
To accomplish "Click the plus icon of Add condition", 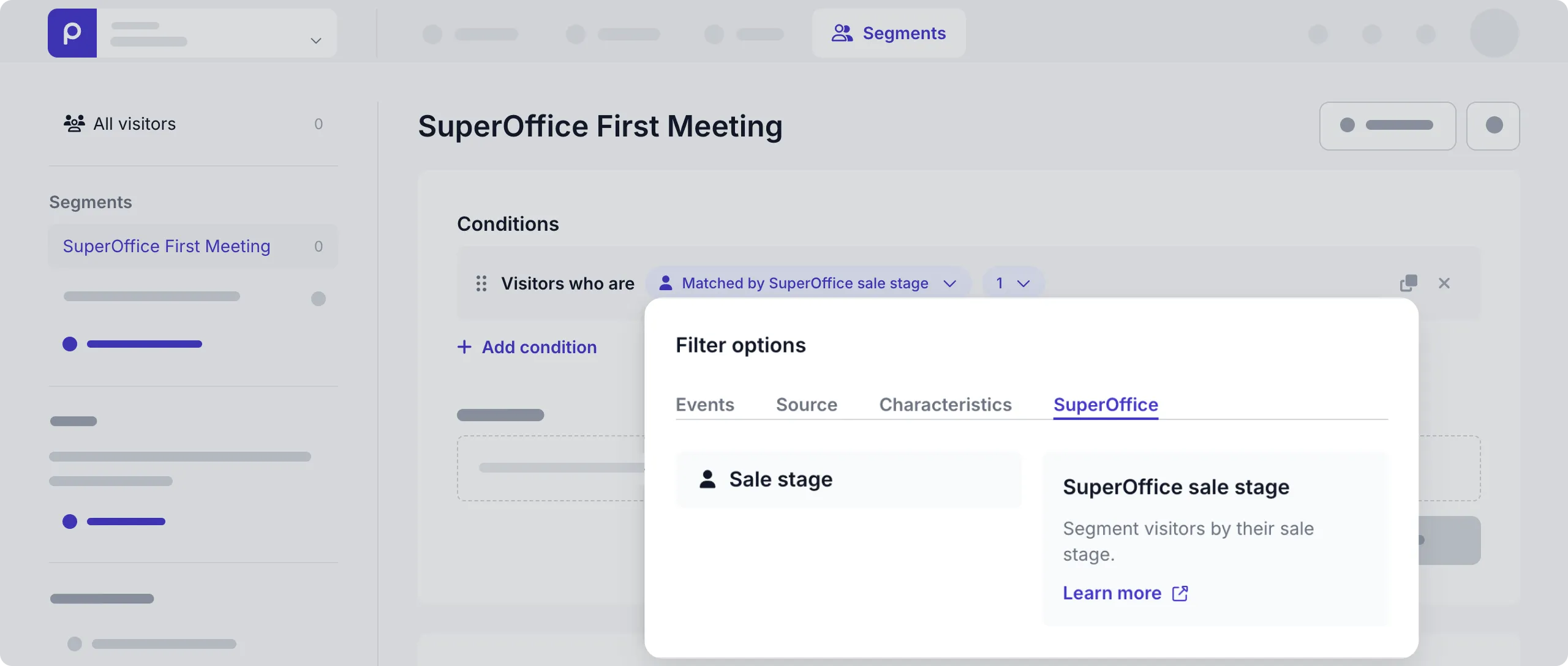I will pos(464,347).
